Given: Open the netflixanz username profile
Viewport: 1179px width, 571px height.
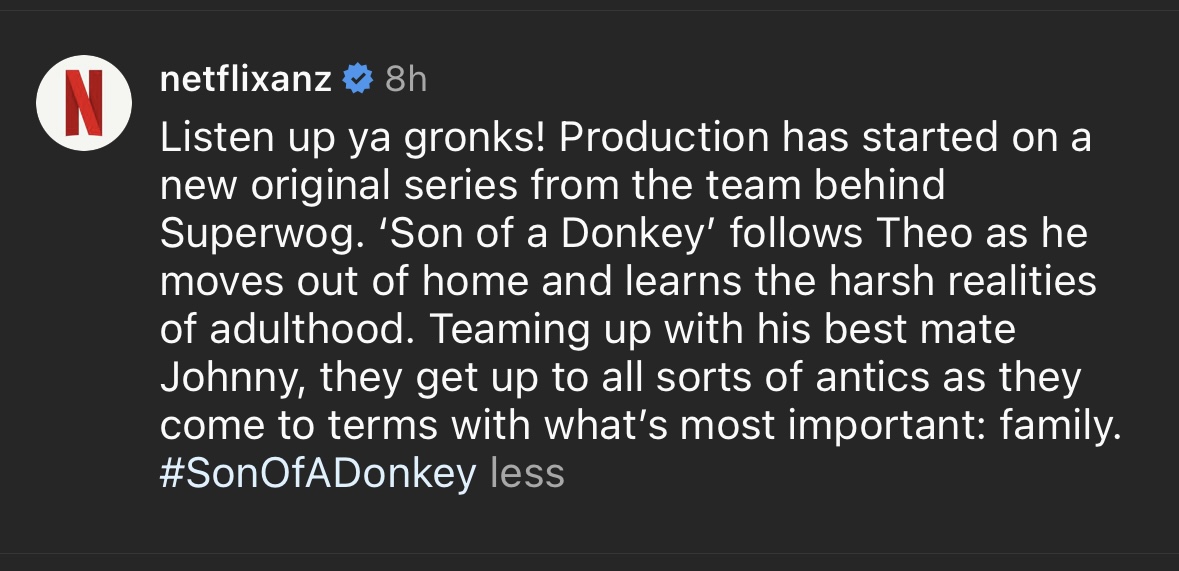Looking at the screenshot, I should (x=245, y=79).
